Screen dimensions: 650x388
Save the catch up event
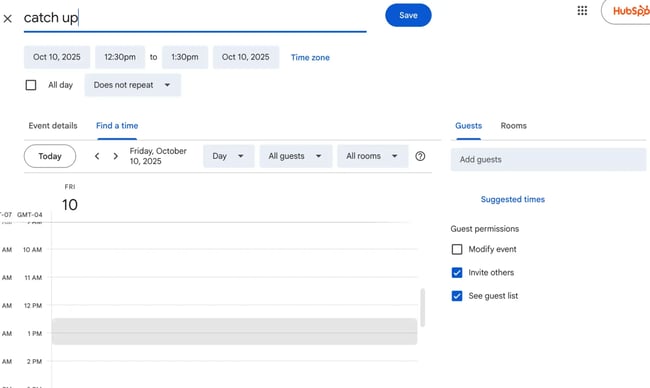click(408, 15)
